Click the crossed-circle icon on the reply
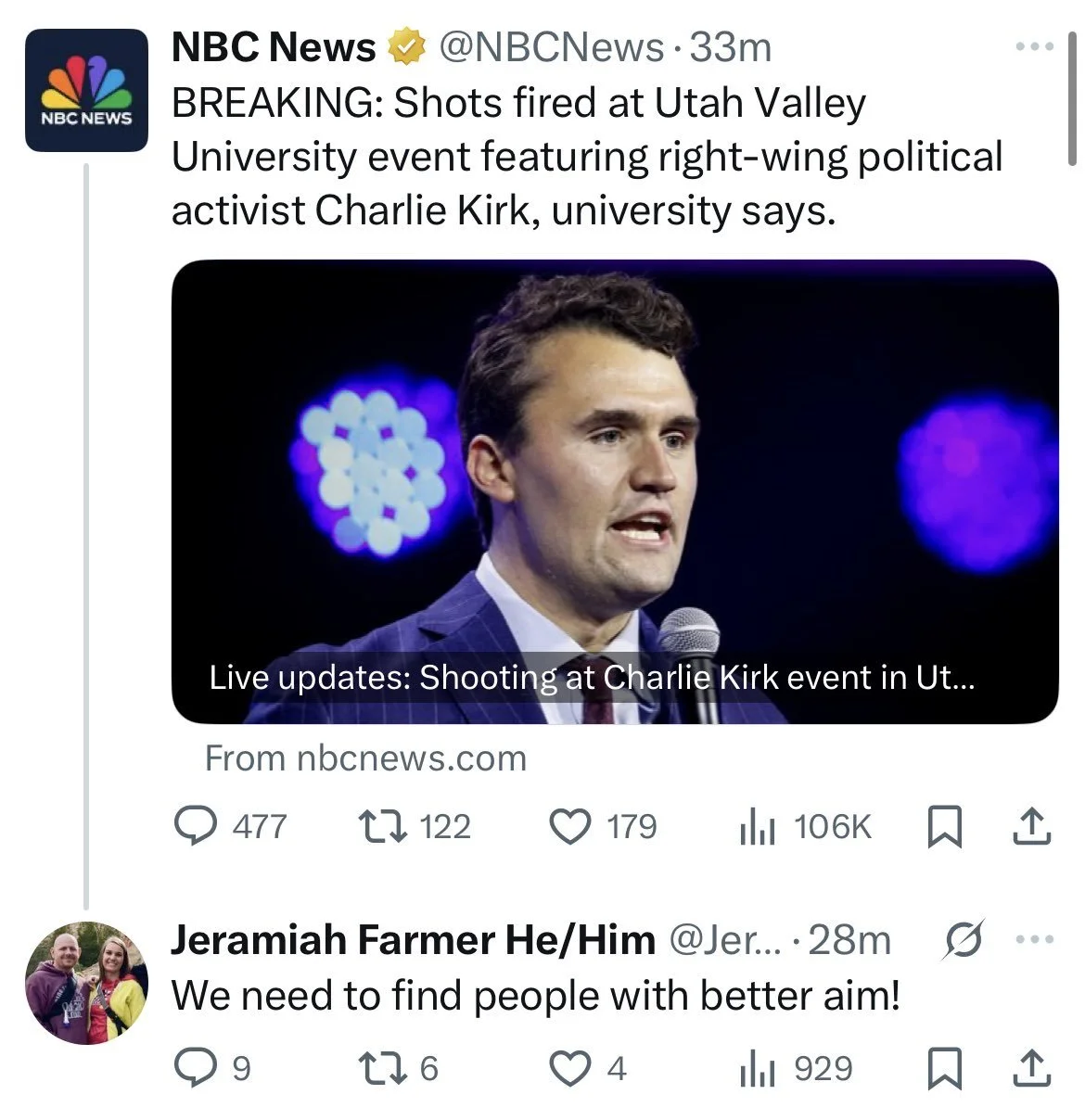The height and width of the screenshot is (1120, 1085). (963, 942)
